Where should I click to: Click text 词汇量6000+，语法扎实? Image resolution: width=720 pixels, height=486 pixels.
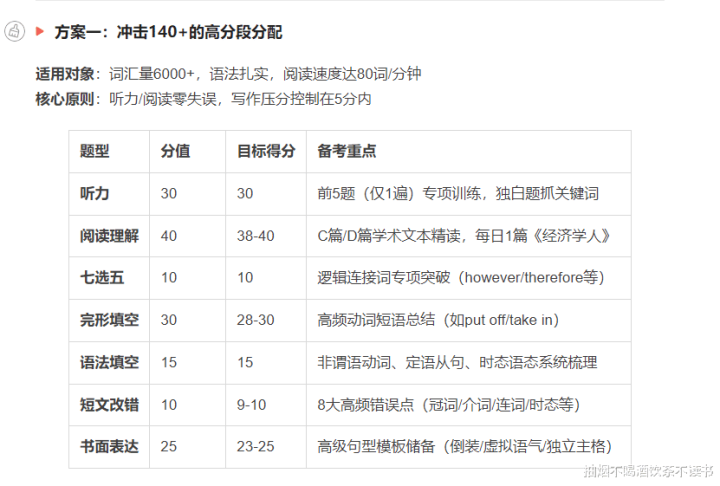pyautogui.click(x=189, y=73)
